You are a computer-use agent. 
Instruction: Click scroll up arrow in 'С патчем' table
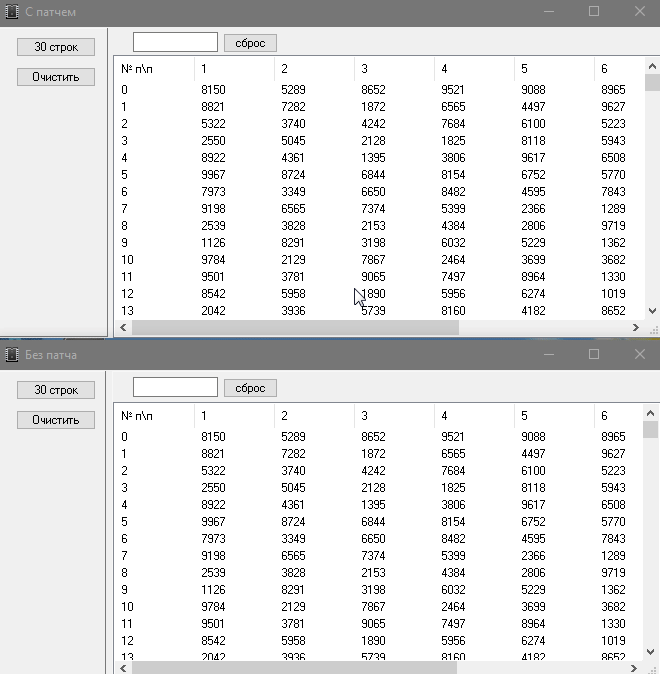point(652,66)
